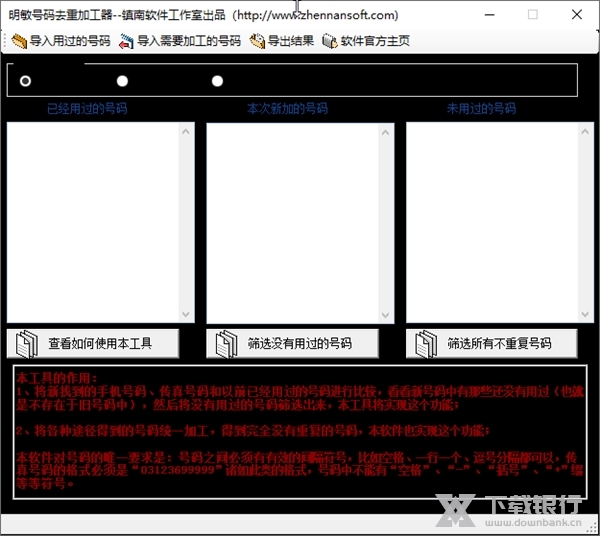
Task: Open the 导入需要加工的号码 toolbar item
Action: [180, 41]
